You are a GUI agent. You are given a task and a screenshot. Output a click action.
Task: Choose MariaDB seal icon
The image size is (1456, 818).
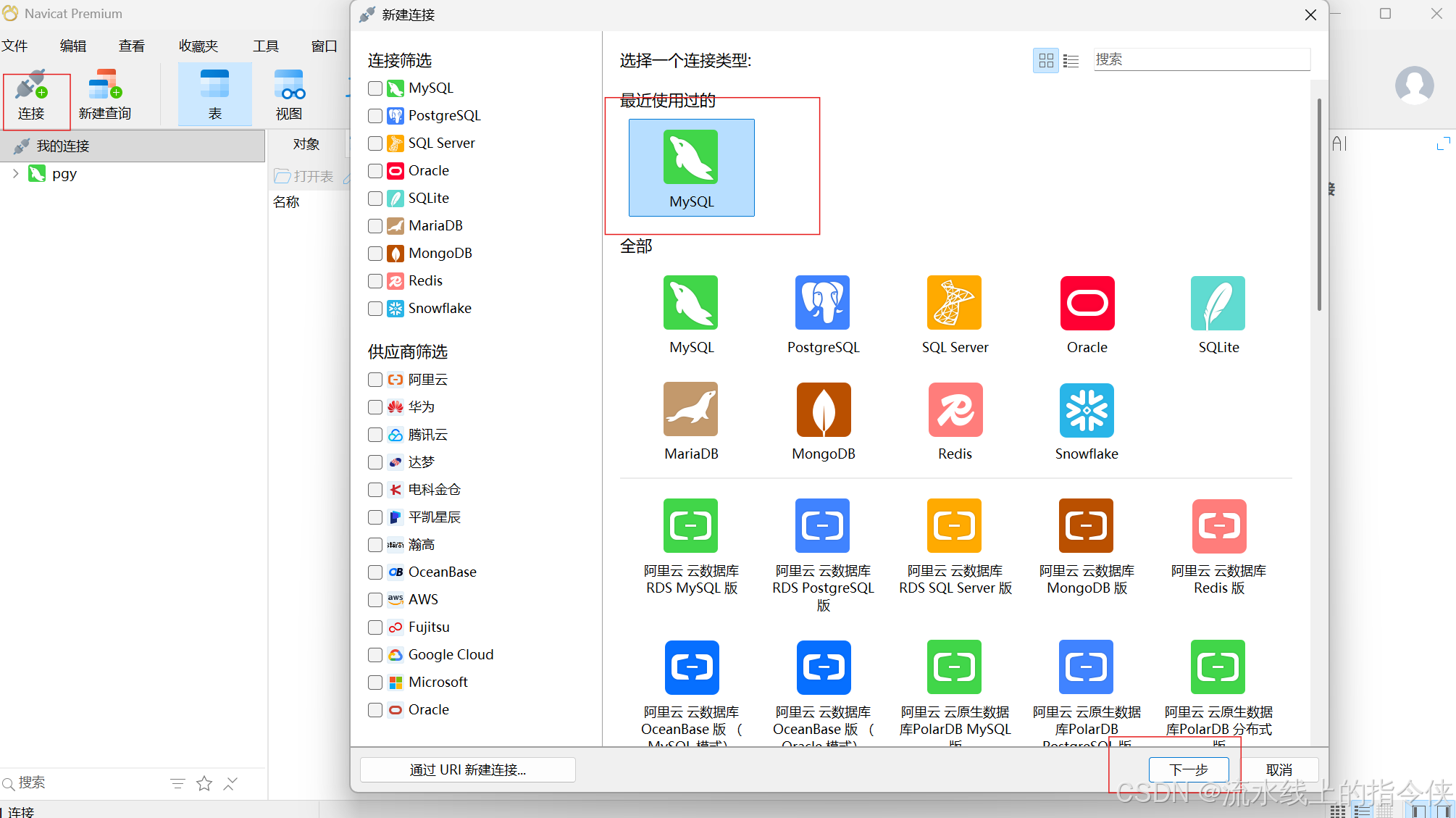pos(690,409)
